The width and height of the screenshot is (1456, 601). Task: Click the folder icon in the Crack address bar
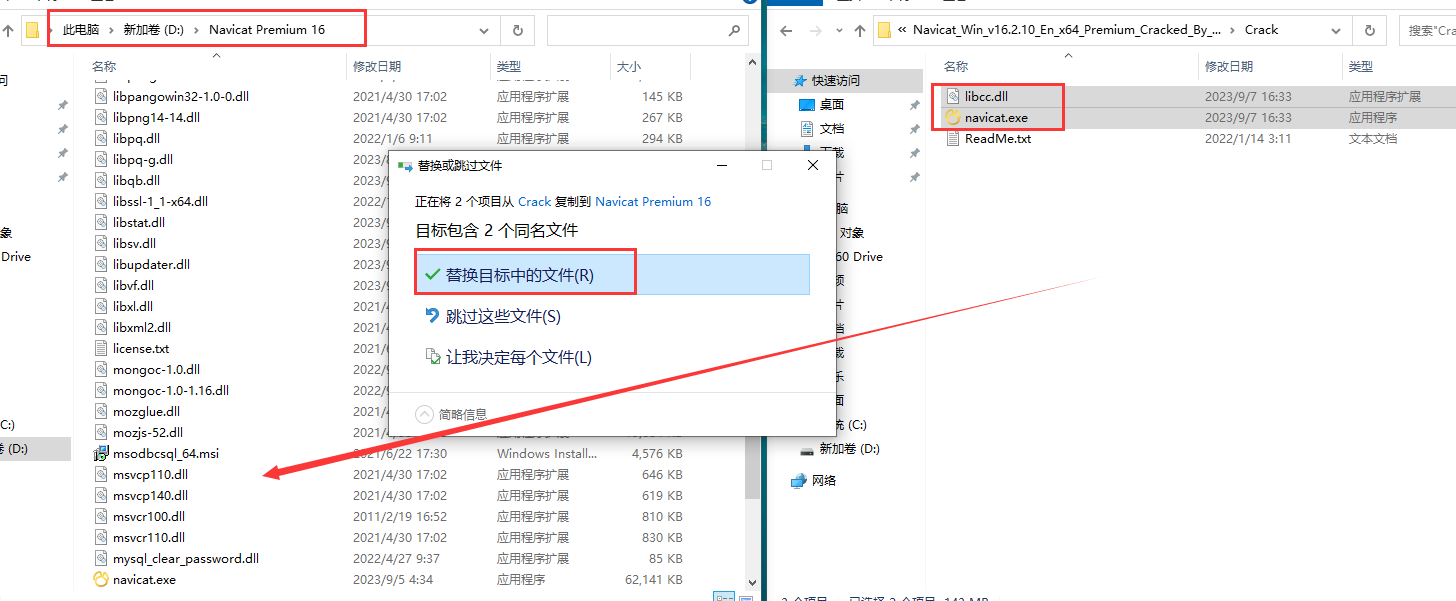[884, 30]
